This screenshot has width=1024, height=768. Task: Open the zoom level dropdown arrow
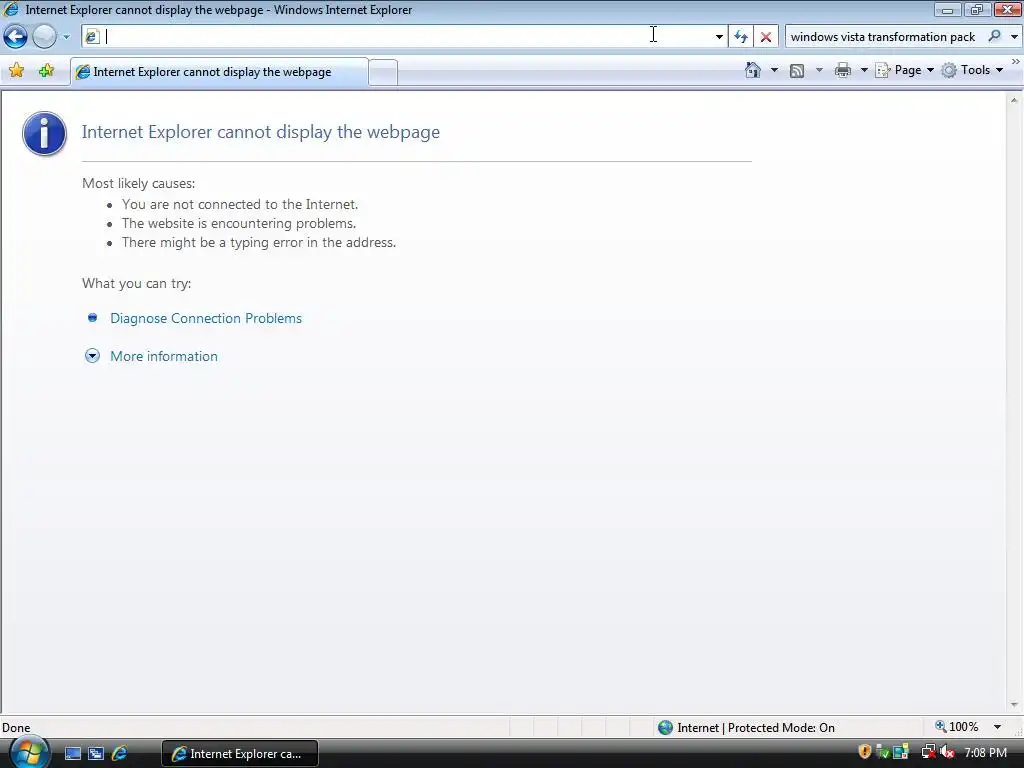997,727
